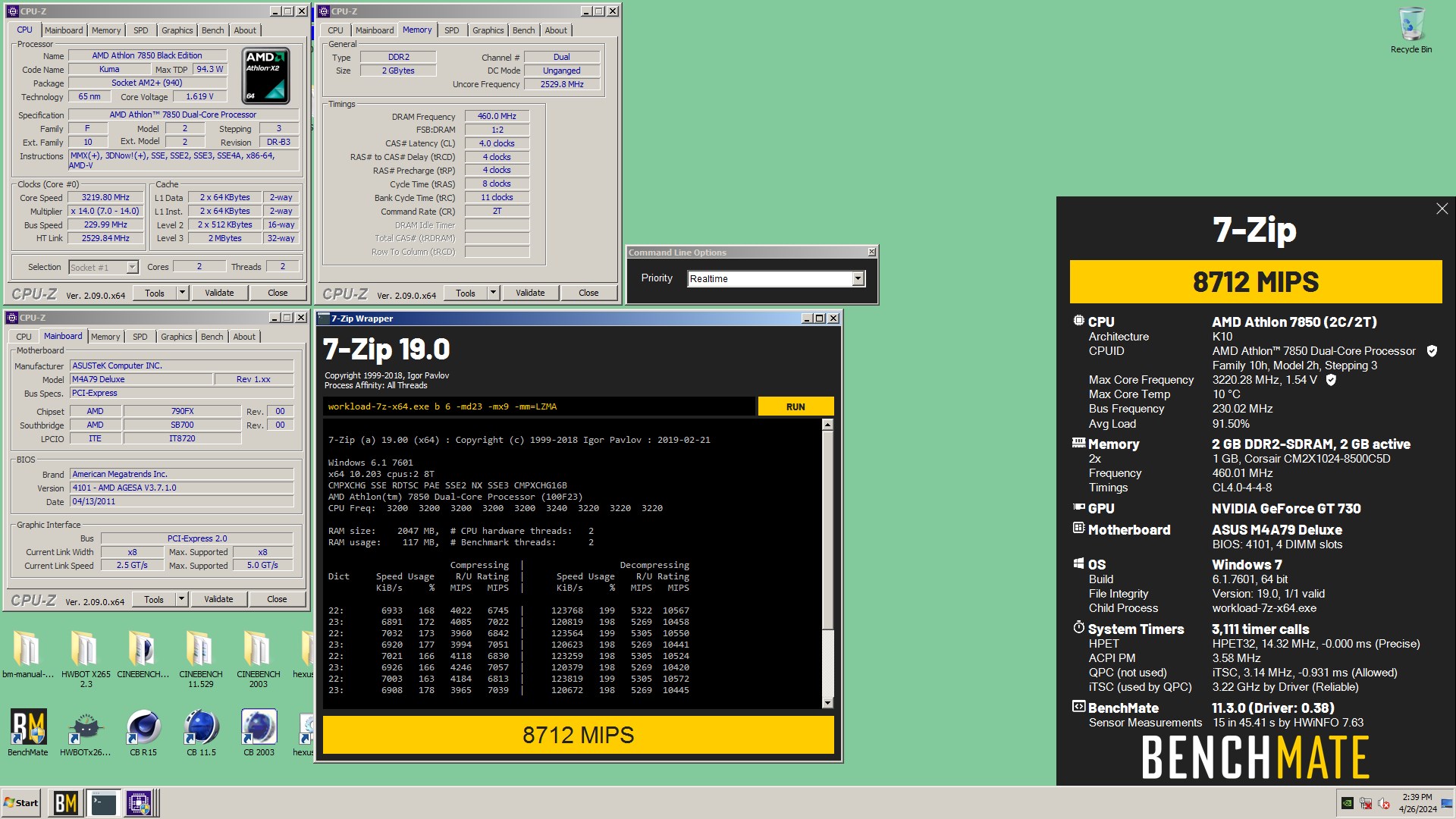This screenshot has height=819, width=1456.
Task: Click the Show Desktop tray icon
Action: pos(1447,803)
